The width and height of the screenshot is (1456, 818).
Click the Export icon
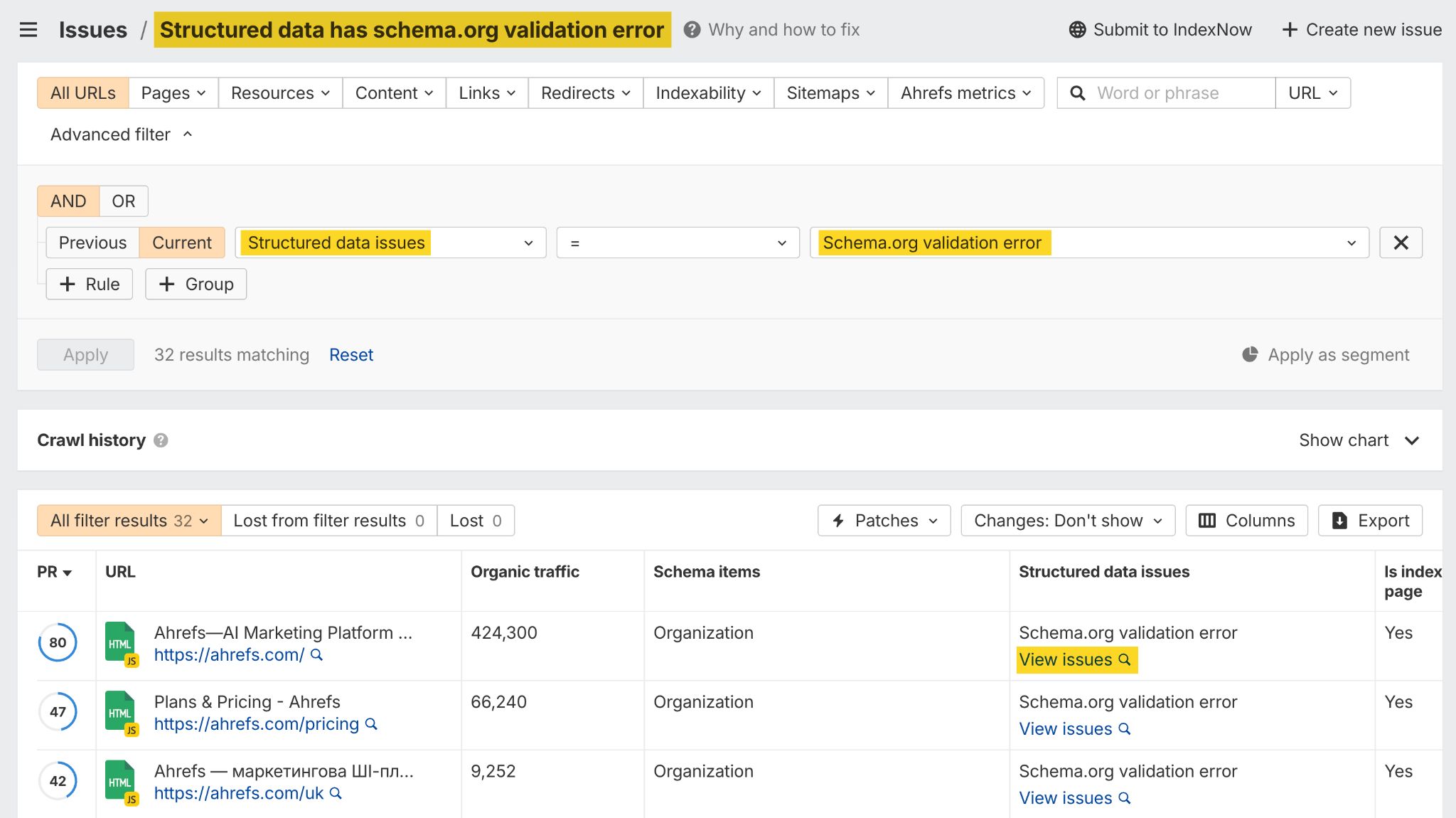tap(1339, 520)
